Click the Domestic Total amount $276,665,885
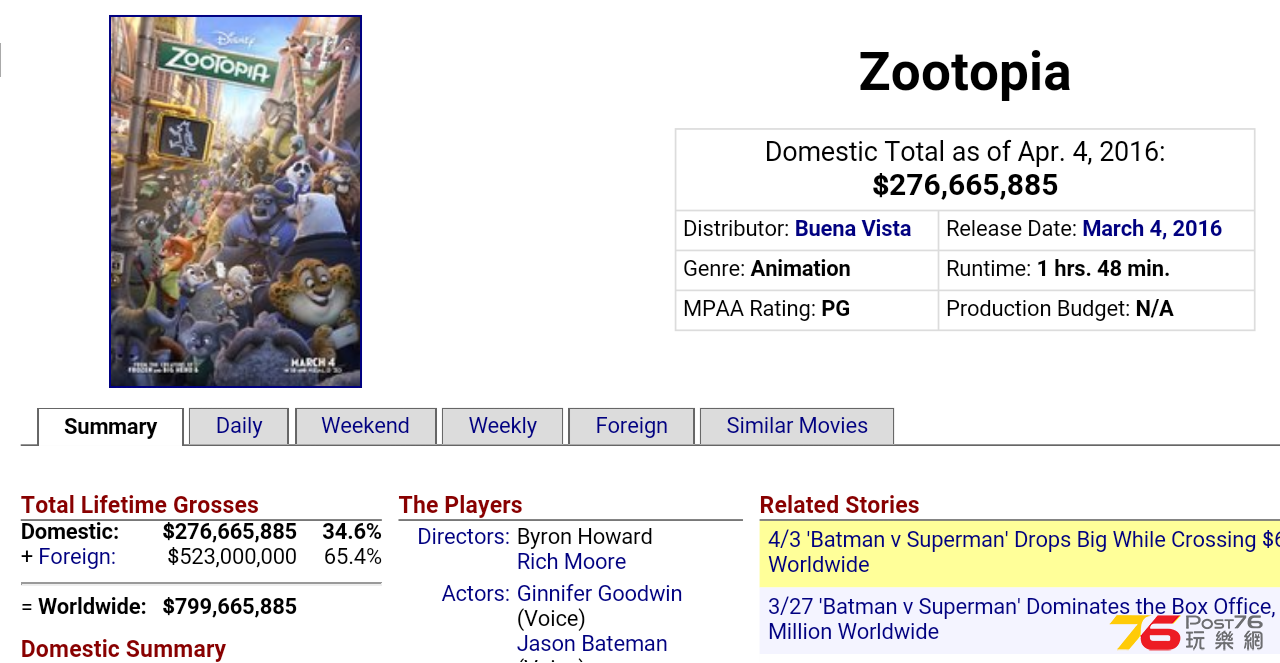This screenshot has height=663, width=1280. [965, 186]
